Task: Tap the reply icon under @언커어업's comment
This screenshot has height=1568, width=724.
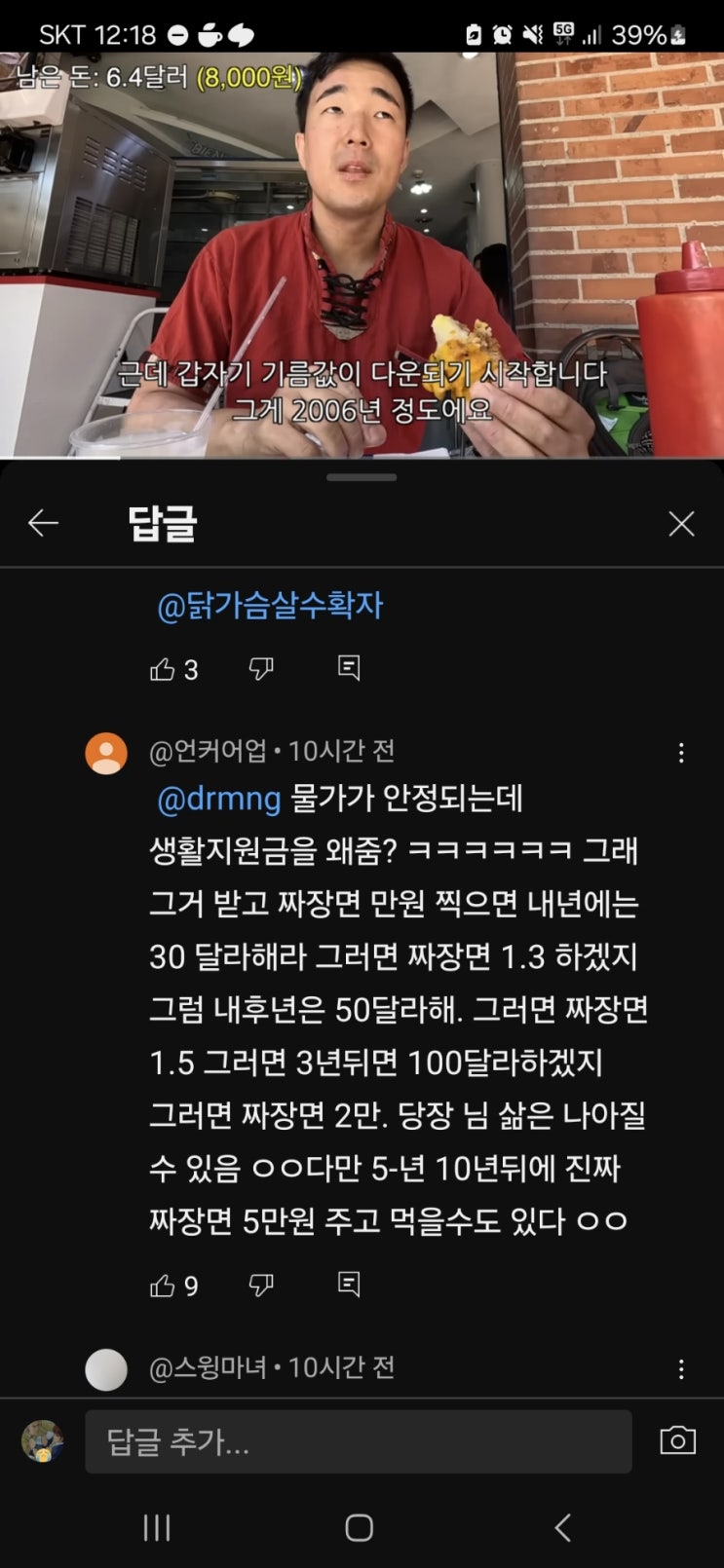Action: (349, 1285)
